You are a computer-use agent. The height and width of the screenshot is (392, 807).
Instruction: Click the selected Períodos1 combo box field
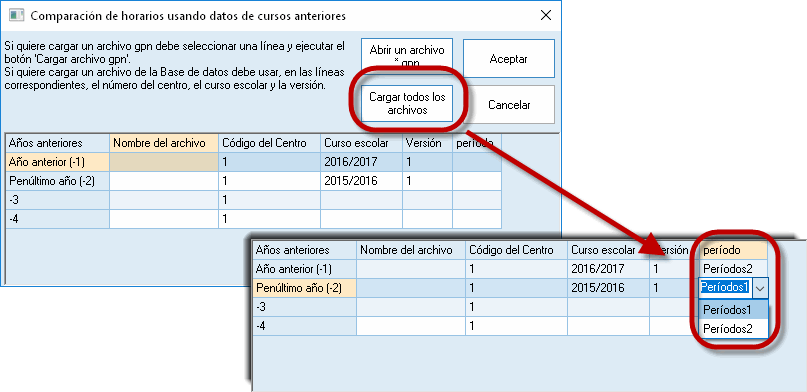[x=725, y=288]
